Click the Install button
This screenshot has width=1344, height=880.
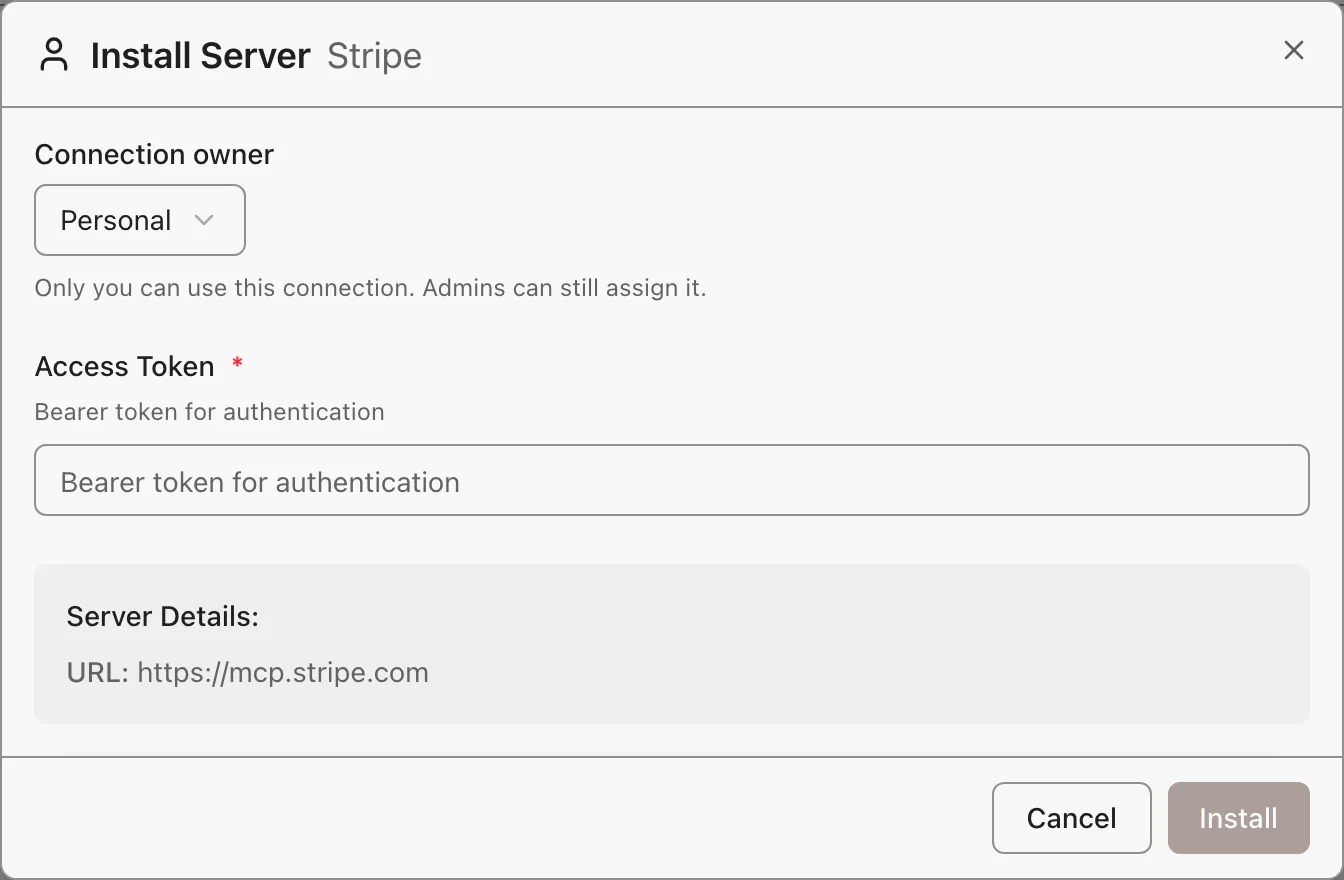(1238, 818)
